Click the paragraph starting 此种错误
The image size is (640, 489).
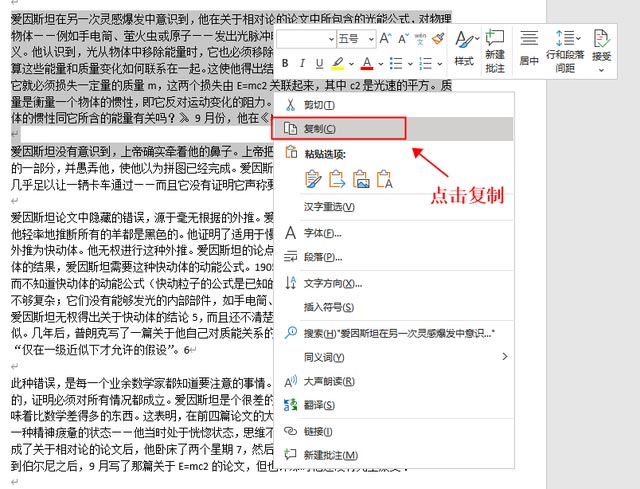click(142, 425)
